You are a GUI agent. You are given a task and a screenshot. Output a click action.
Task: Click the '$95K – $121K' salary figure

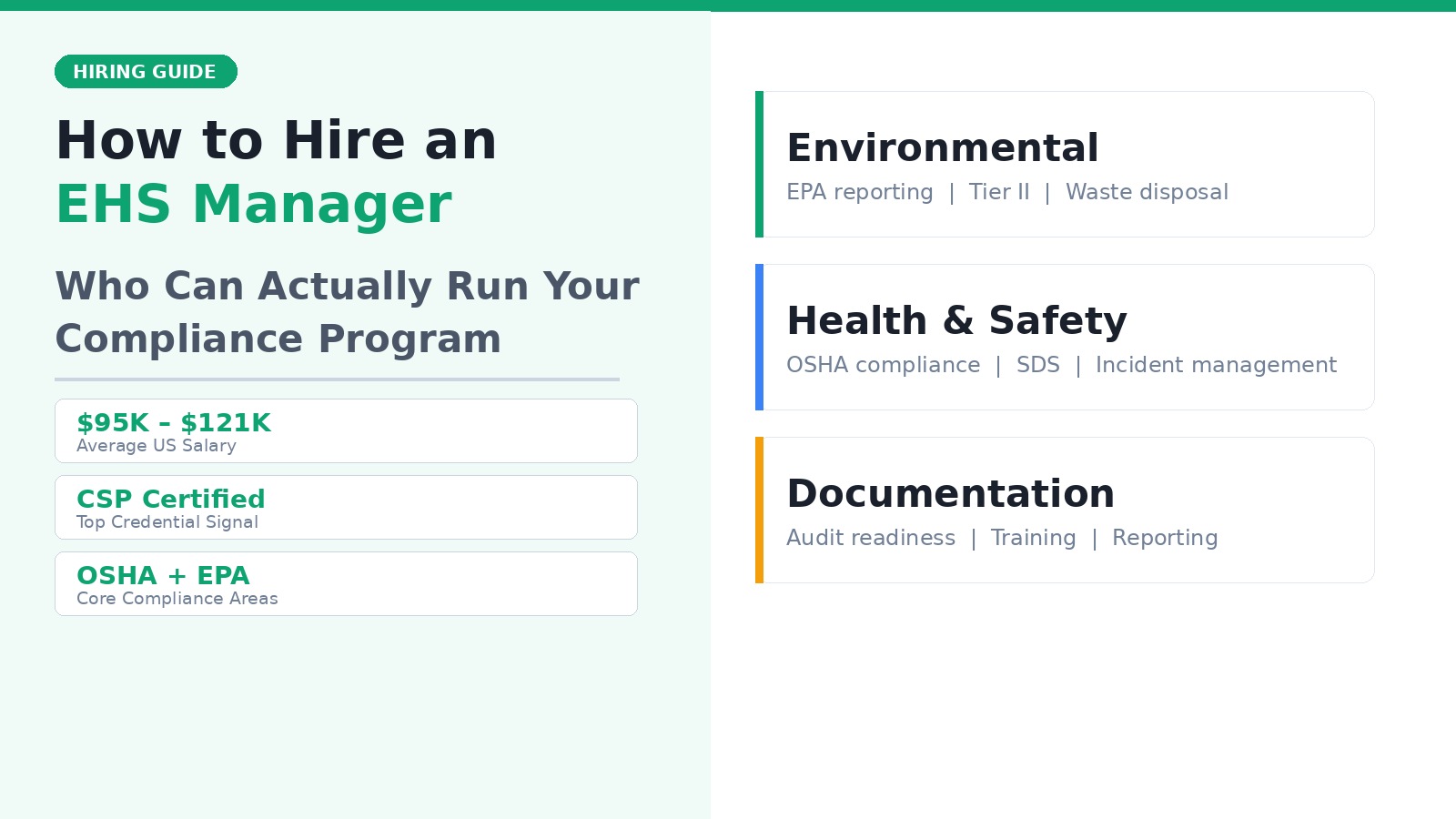pyautogui.click(x=174, y=423)
